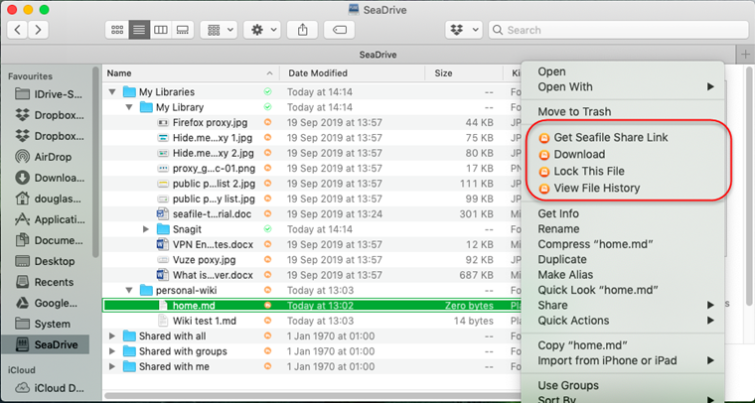Select SeaDrive in the sidebar
The width and height of the screenshot is (755, 403).
(x=45, y=345)
